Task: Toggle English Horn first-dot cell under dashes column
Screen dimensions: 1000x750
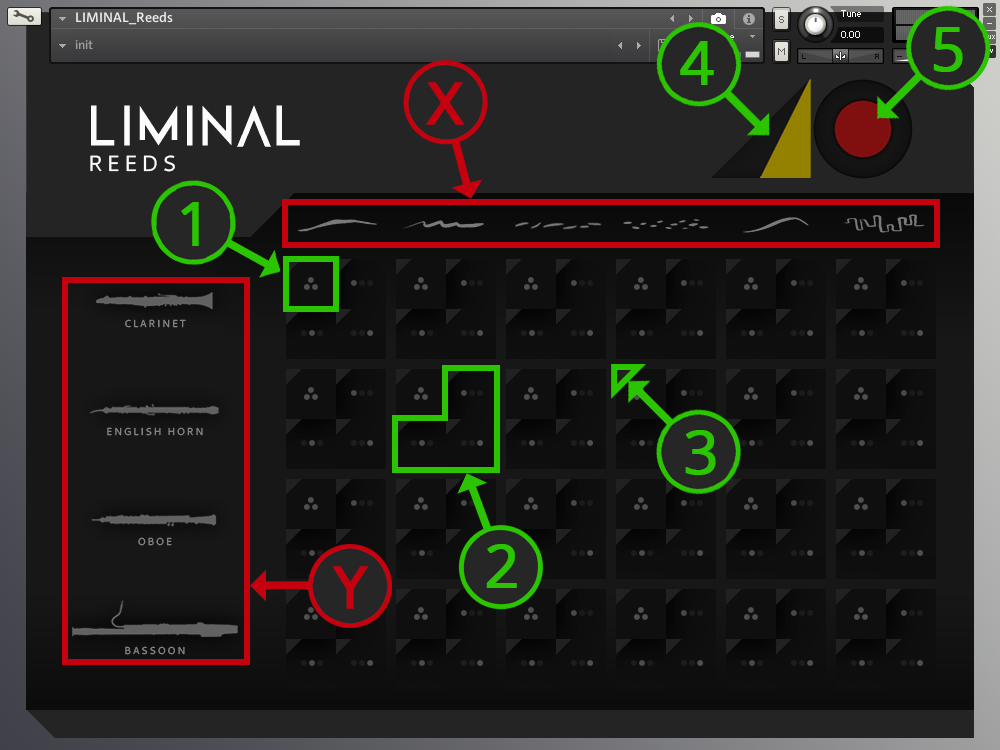Action: point(582,393)
